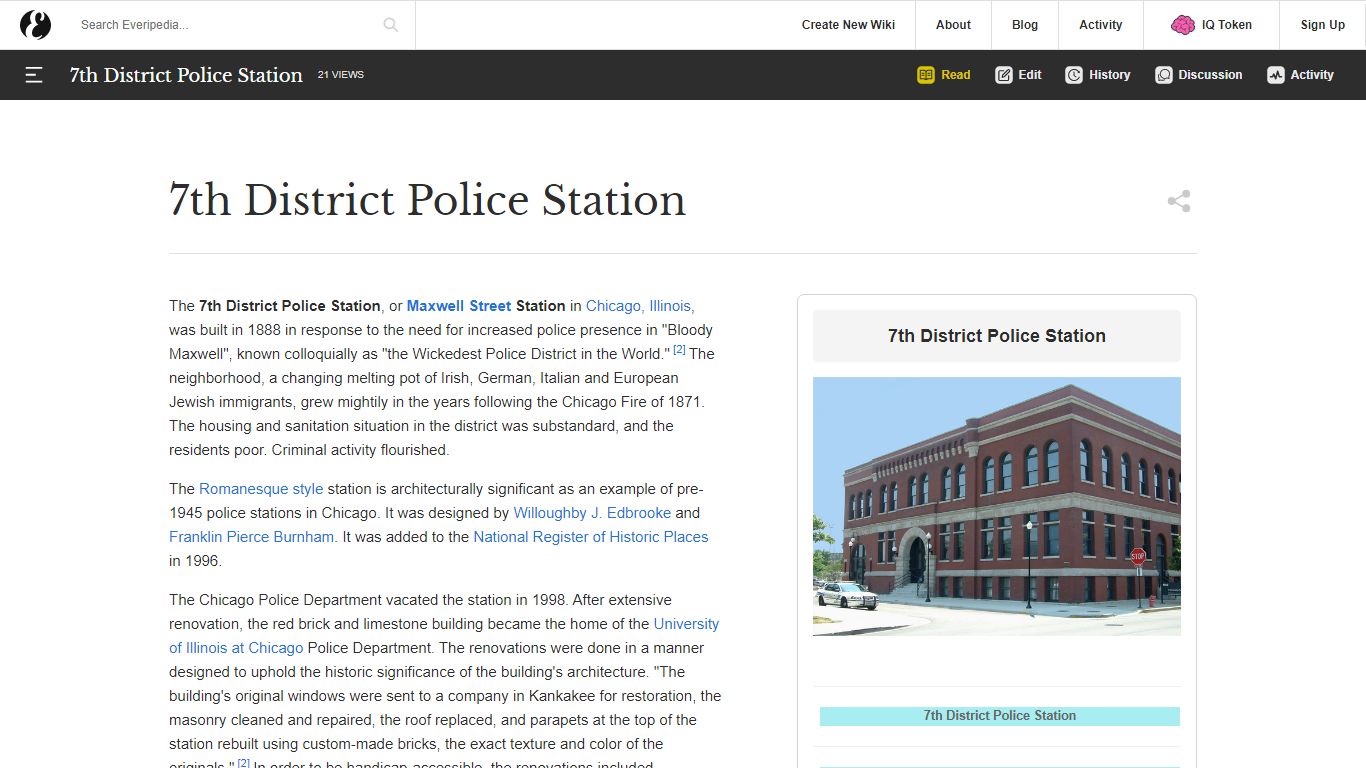Open the Willoughby J. Edbrooke link

click(592, 513)
